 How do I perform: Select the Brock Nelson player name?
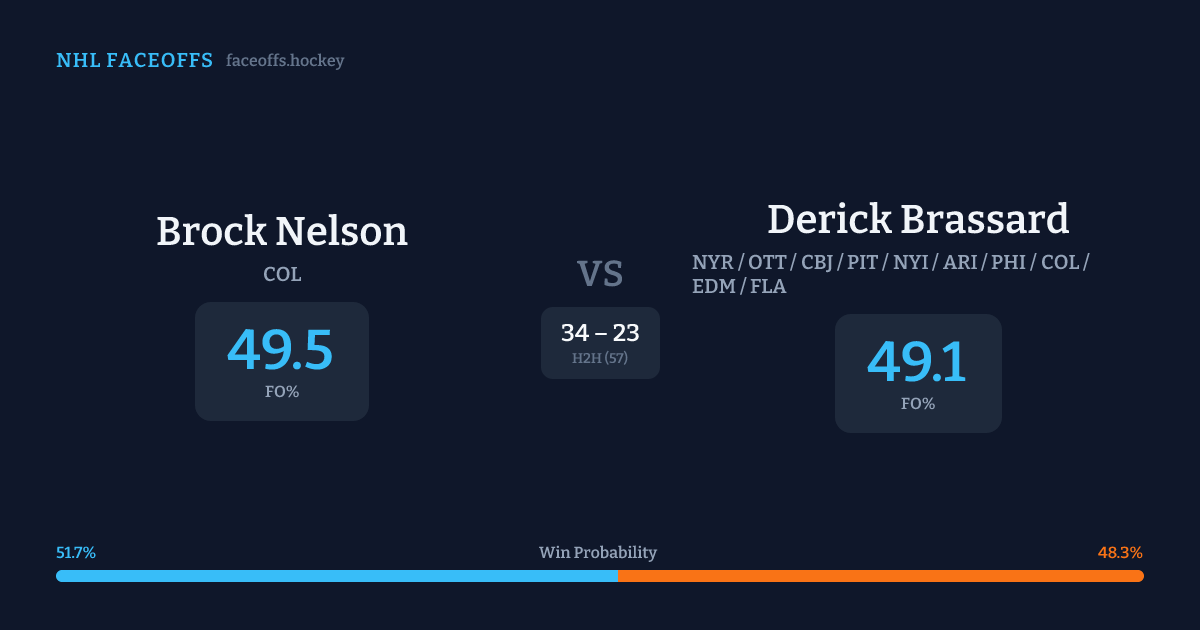tap(282, 231)
